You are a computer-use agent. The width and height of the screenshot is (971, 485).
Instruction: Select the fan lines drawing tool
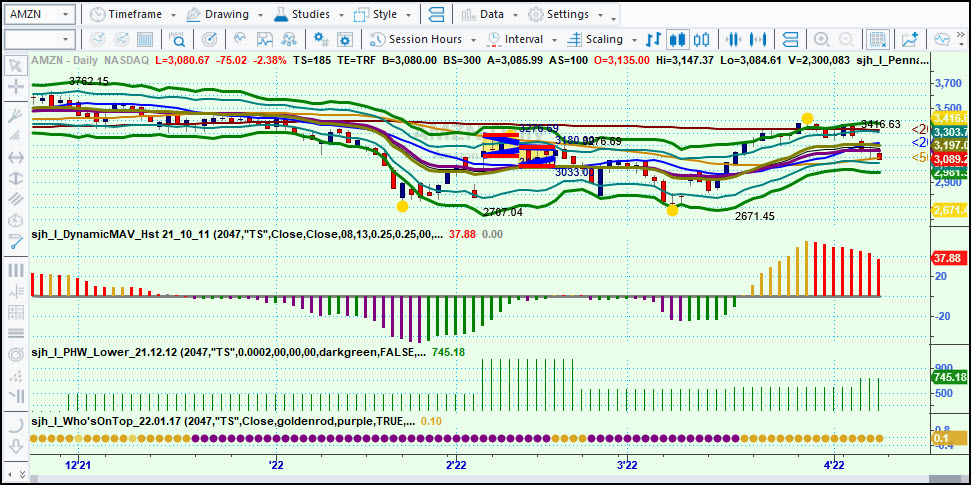pyautogui.click(x=16, y=116)
